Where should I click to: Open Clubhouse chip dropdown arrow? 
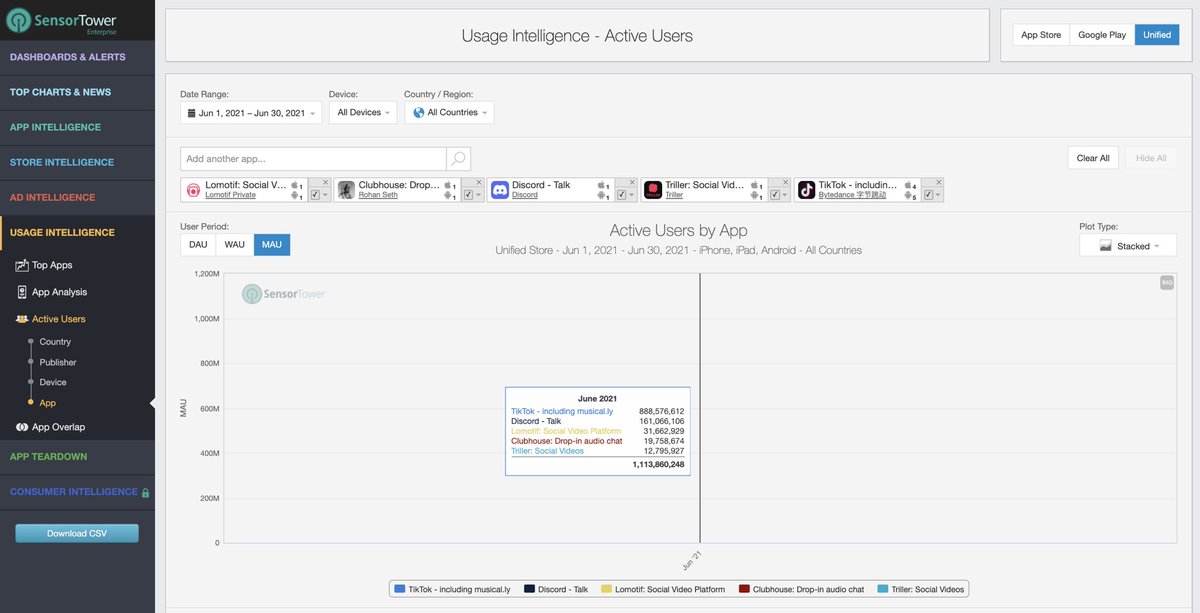(478, 195)
